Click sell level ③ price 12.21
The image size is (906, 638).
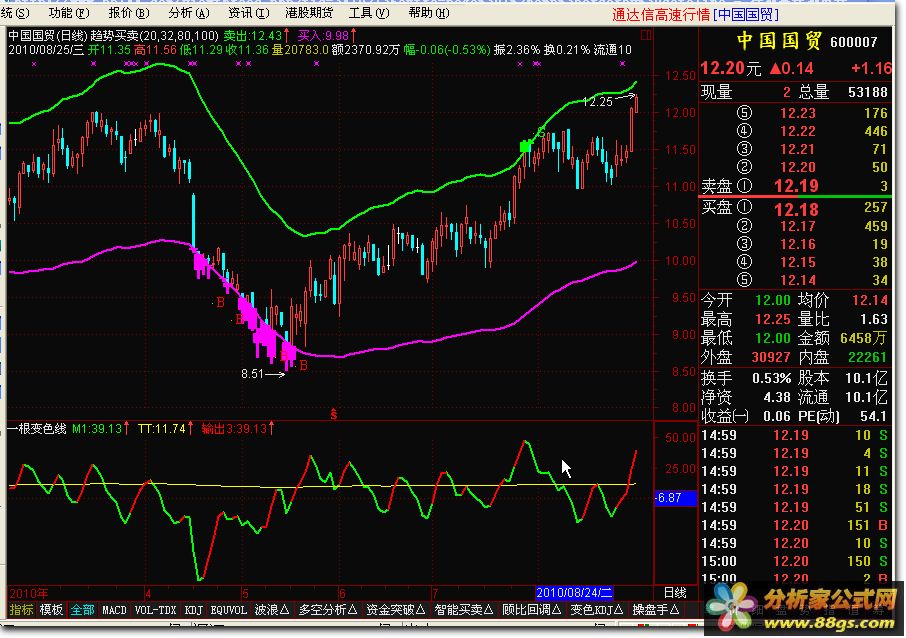pos(797,149)
